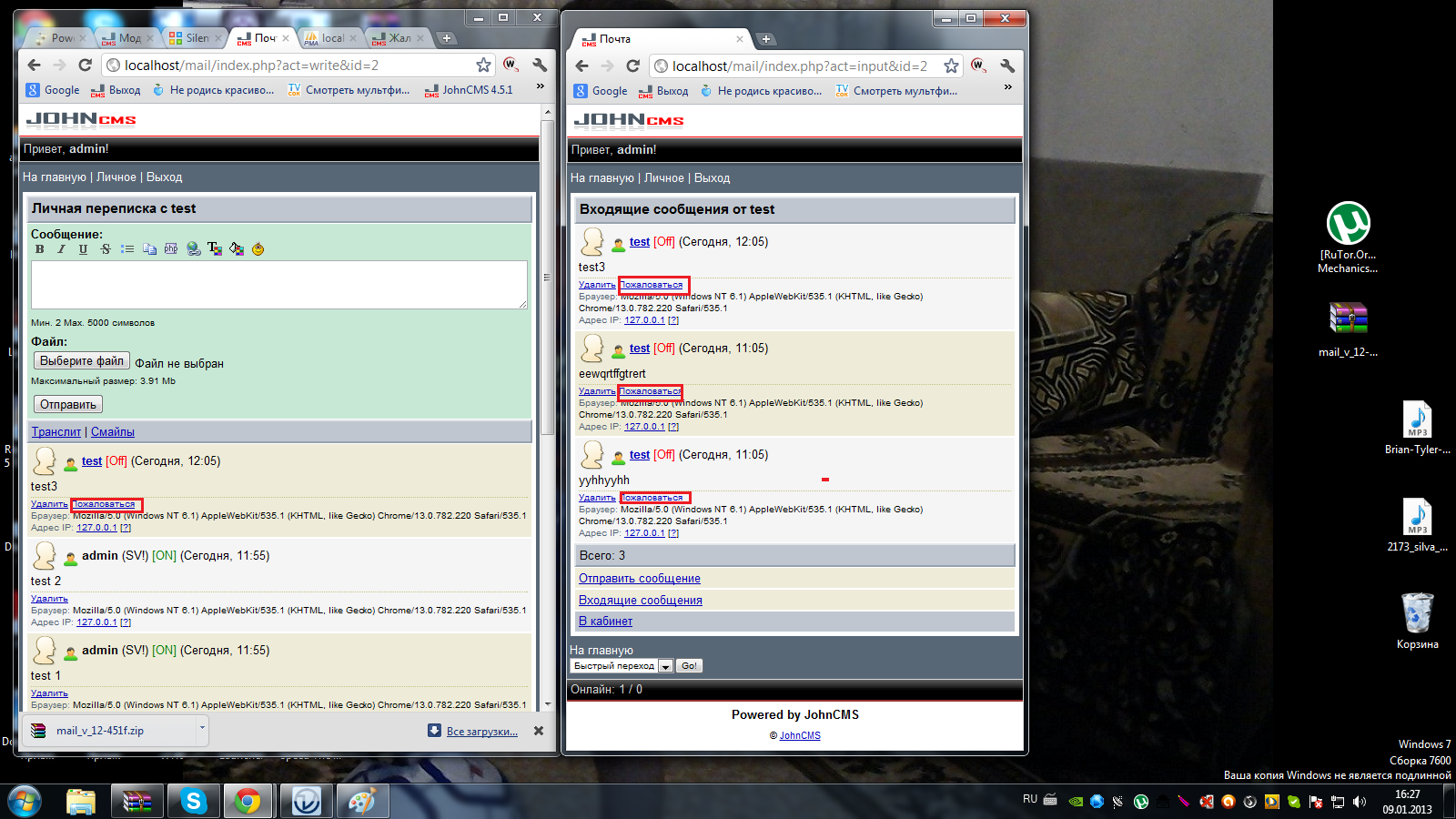Image resolution: width=1456 pixels, height=819 pixels.
Task: Click the Отправить send button
Action: [68, 404]
